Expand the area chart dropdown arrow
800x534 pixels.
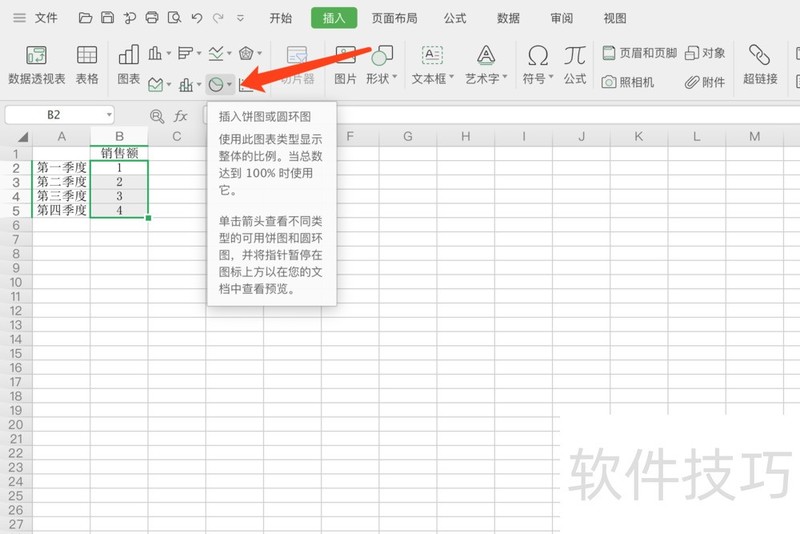click(x=169, y=84)
